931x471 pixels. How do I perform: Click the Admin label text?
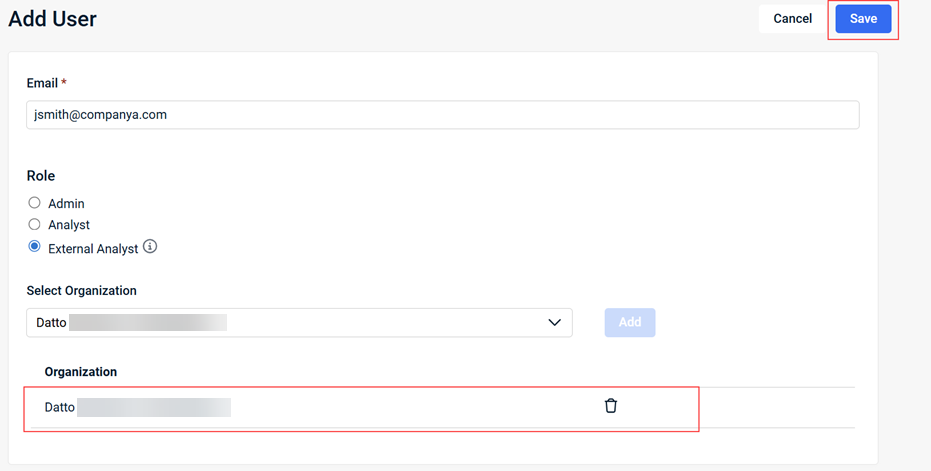coord(66,204)
